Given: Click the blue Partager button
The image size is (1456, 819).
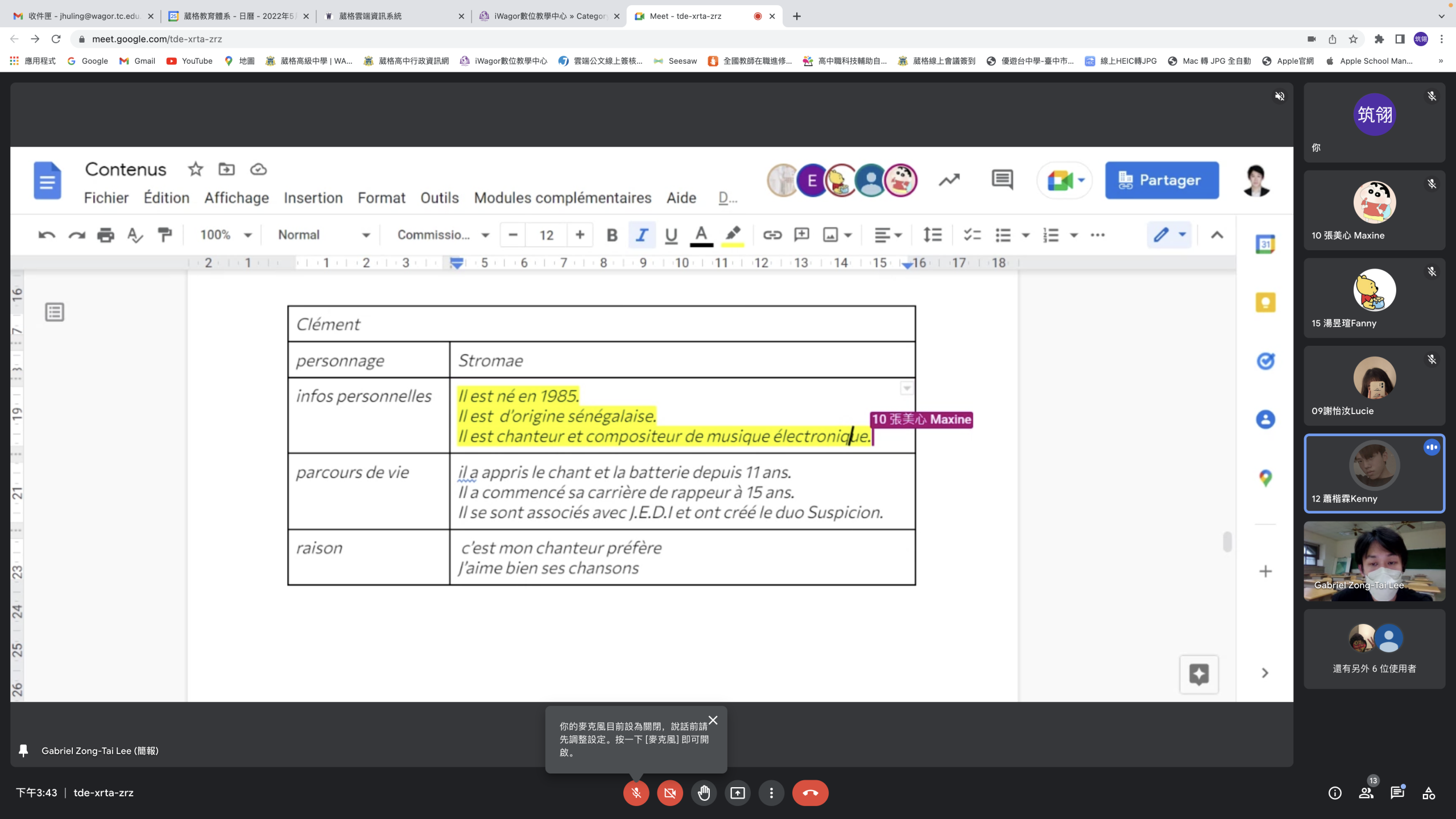Looking at the screenshot, I should pos(1161,180).
